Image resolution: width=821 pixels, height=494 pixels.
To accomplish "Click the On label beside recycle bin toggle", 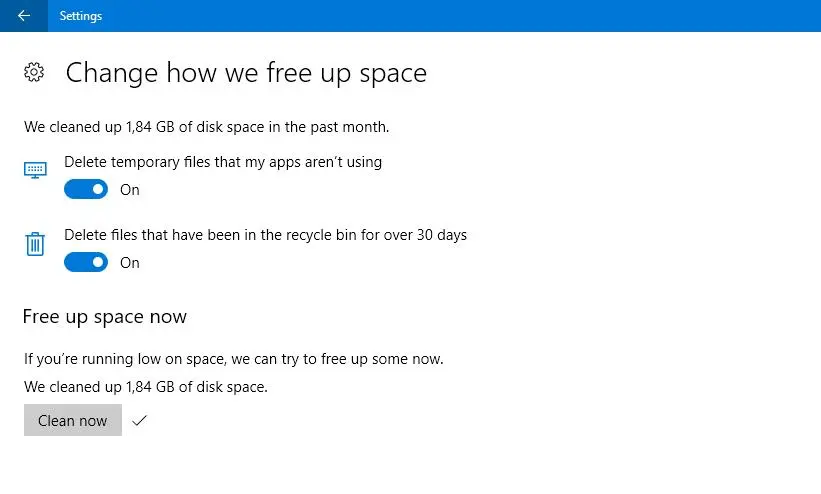I will [130, 262].
